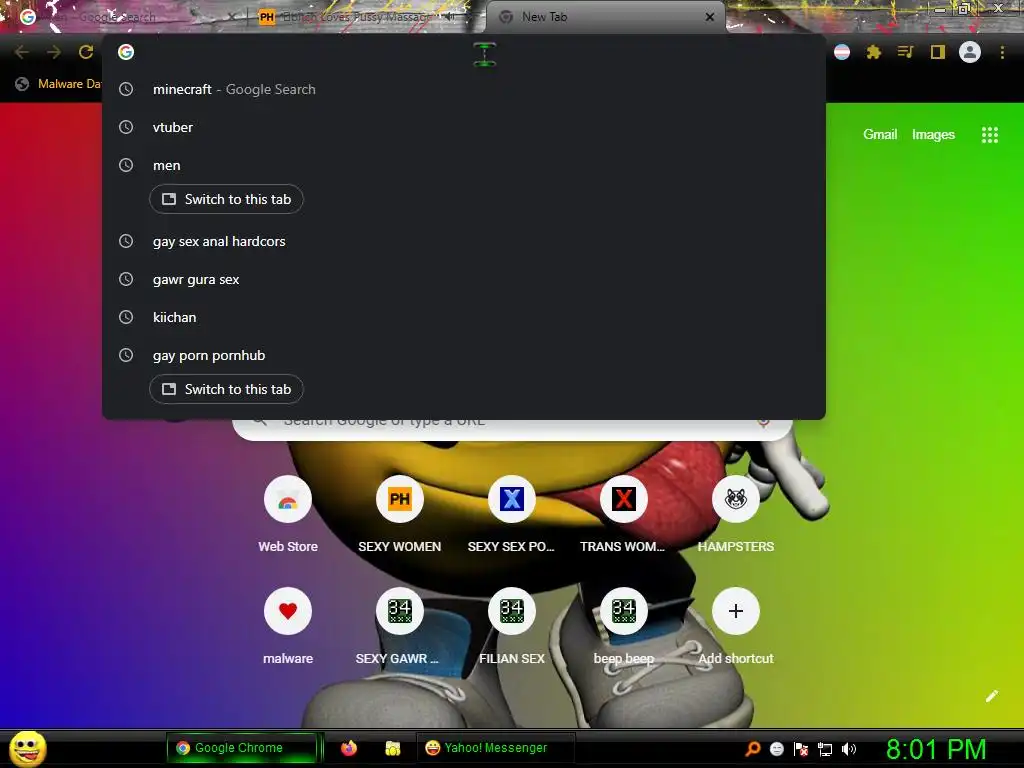
Task: Open Chrome's three-dot menu
Action: click(x=1002, y=52)
